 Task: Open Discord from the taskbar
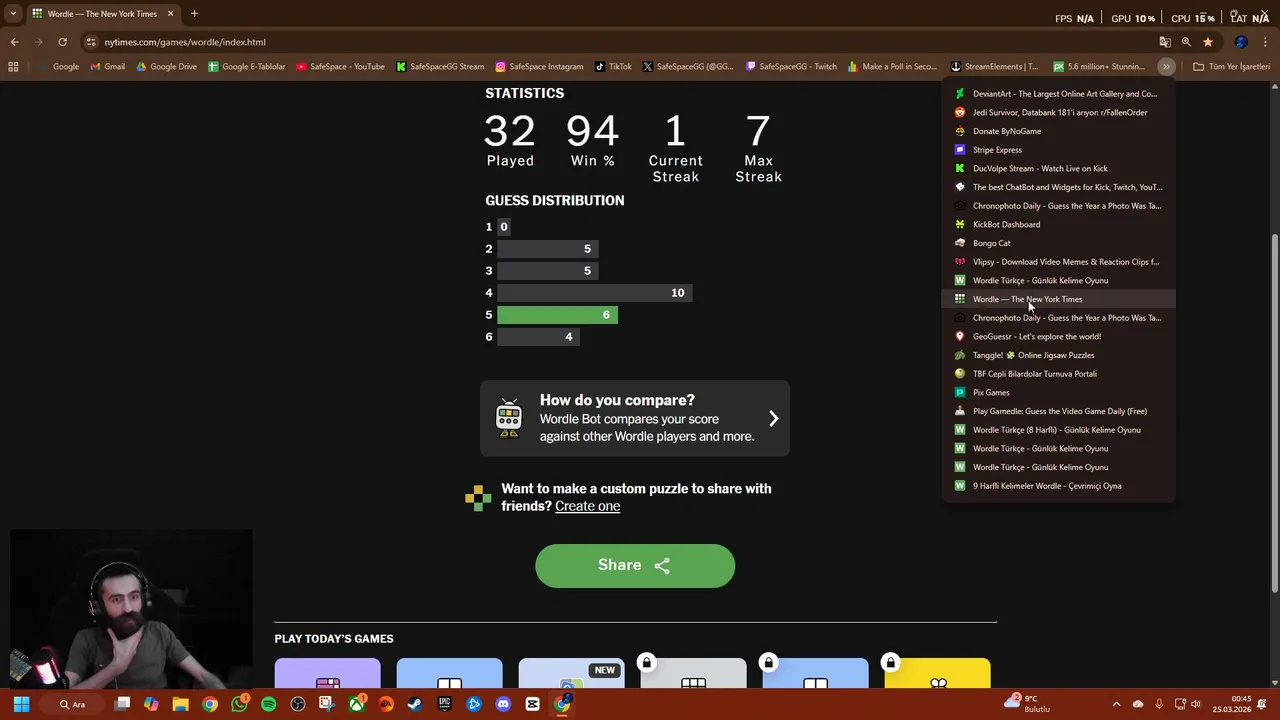(x=503, y=704)
